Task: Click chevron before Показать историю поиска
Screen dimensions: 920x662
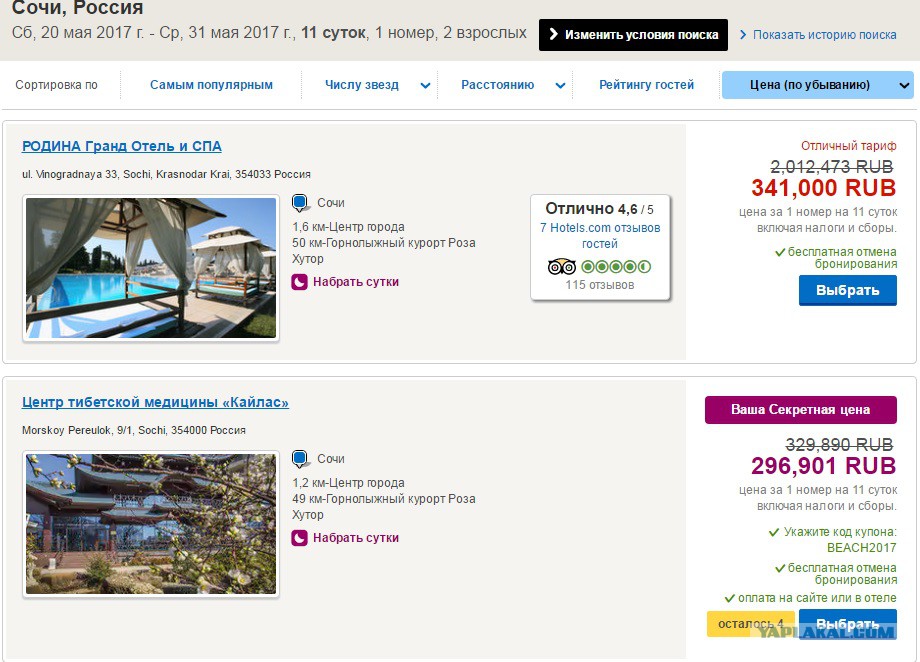Action: click(x=743, y=35)
